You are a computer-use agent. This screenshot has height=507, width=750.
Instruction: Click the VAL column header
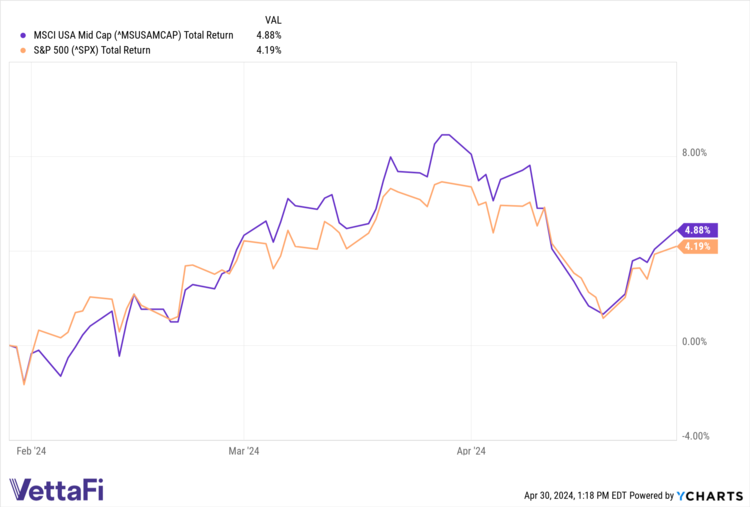(273, 20)
